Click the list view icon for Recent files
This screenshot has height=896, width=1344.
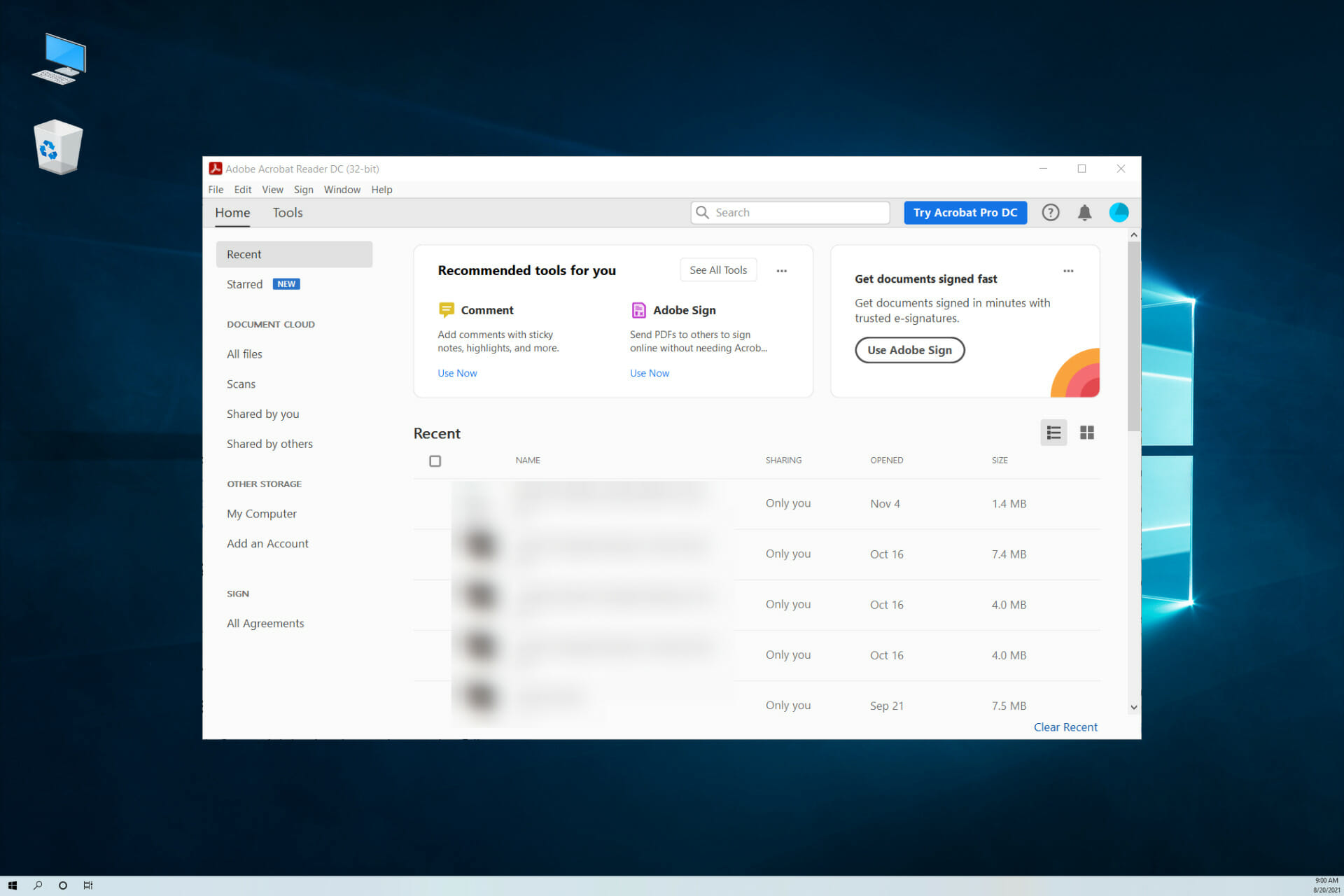tap(1054, 432)
